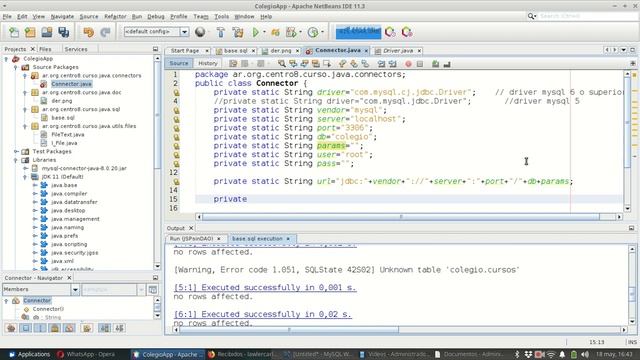Click the New File toolbar icon

coord(14,32)
